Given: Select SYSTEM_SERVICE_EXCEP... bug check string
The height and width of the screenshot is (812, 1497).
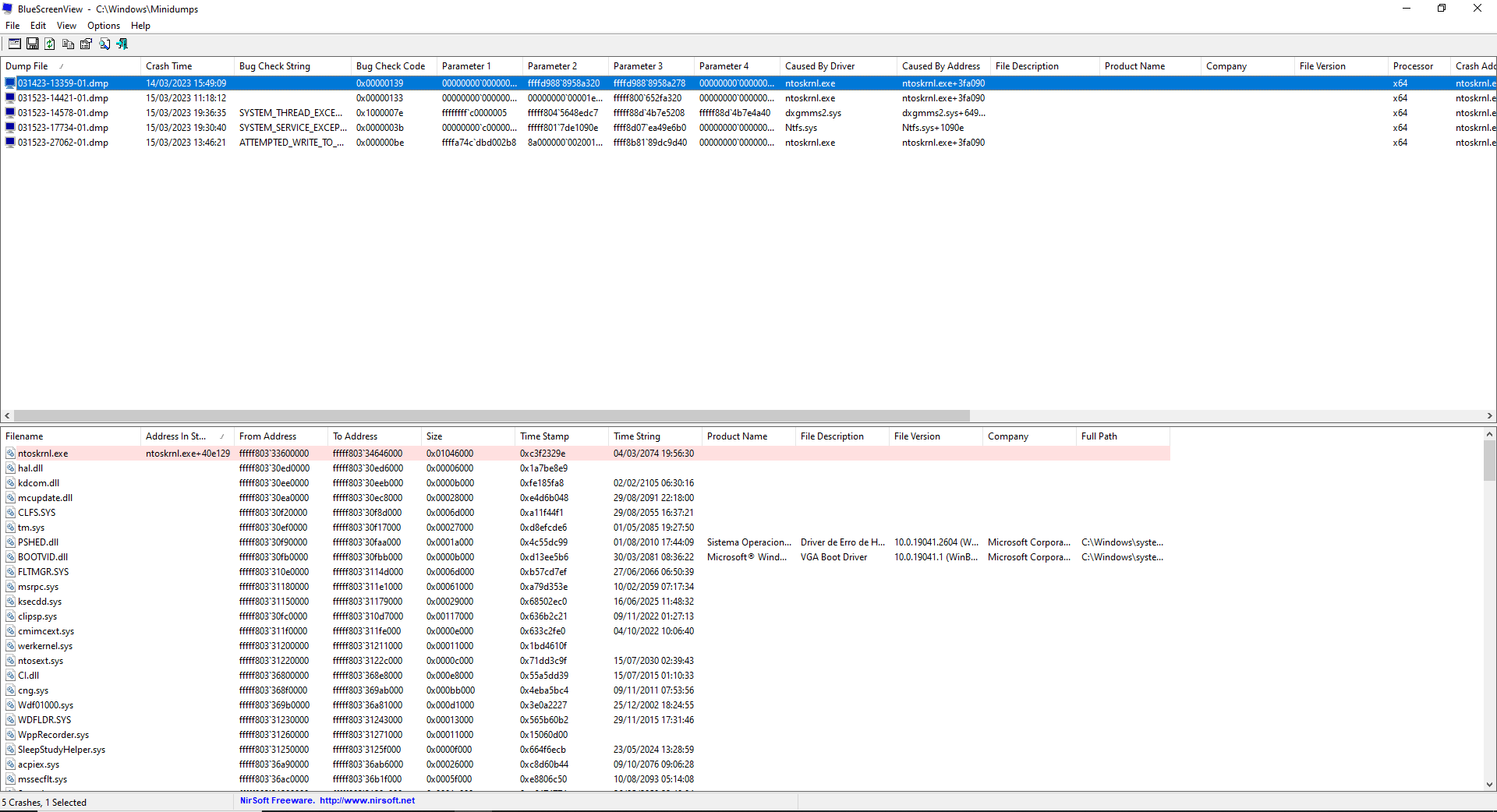Looking at the screenshot, I should tap(292, 128).
